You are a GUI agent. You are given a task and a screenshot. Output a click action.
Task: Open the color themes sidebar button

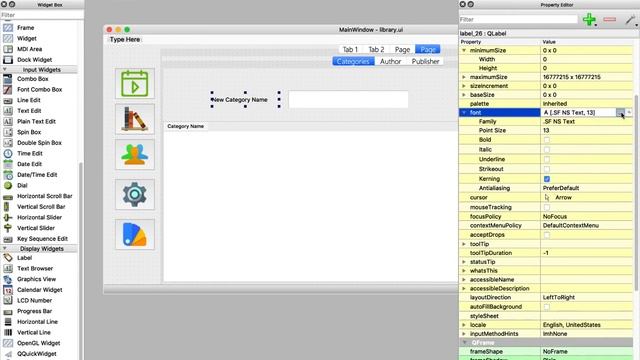point(135,234)
